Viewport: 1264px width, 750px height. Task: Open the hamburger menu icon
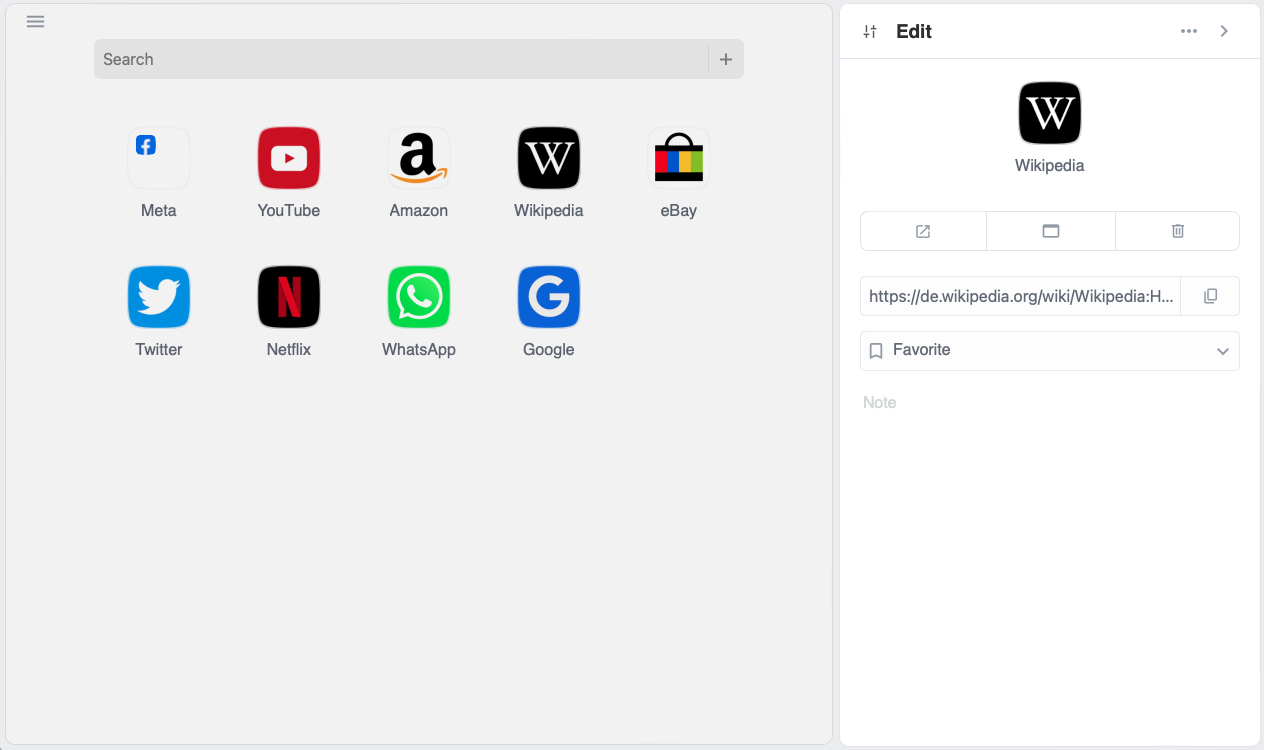[36, 22]
